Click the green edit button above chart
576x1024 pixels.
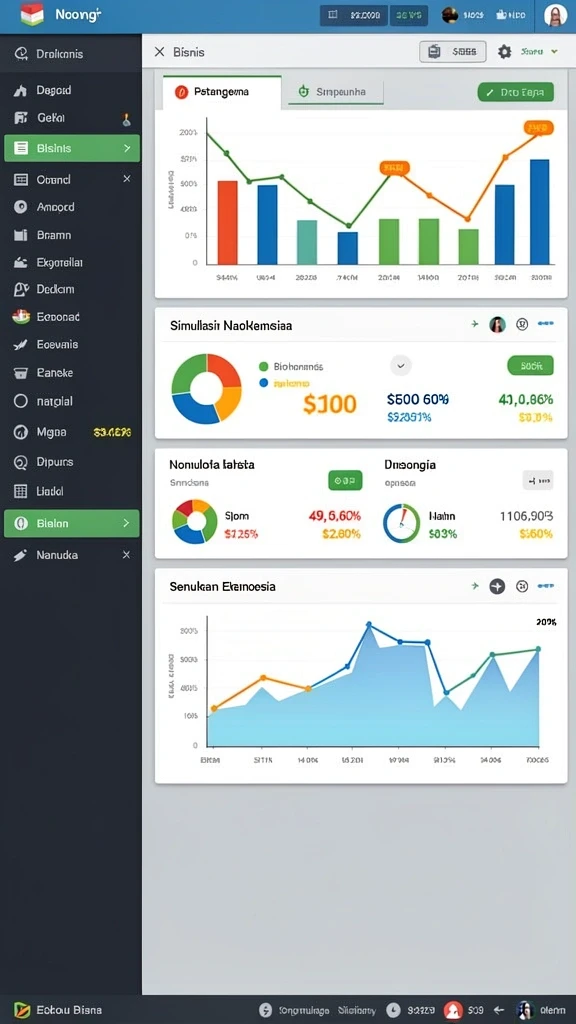tap(515, 92)
